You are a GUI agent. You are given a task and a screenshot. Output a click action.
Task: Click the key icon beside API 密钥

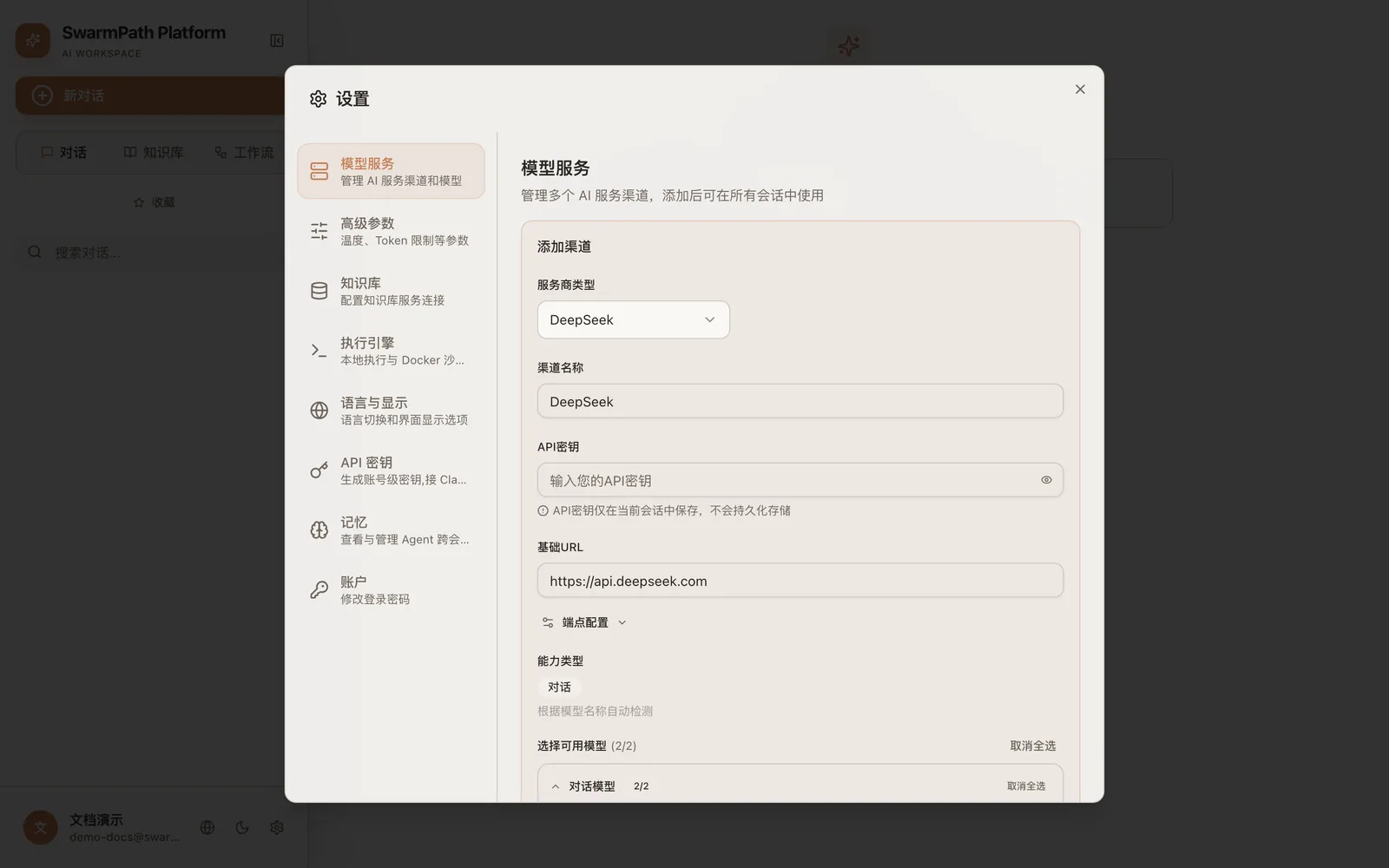(x=319, y=470)
